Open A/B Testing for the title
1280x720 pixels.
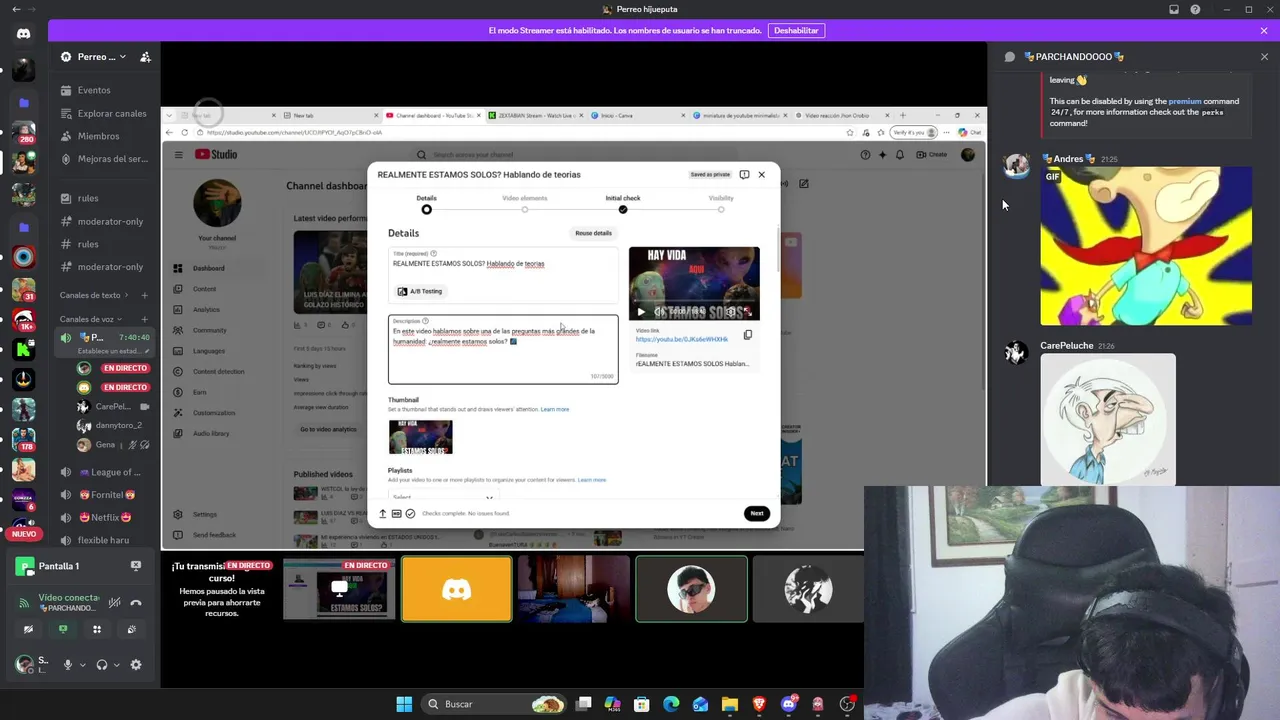coord(420,291)
